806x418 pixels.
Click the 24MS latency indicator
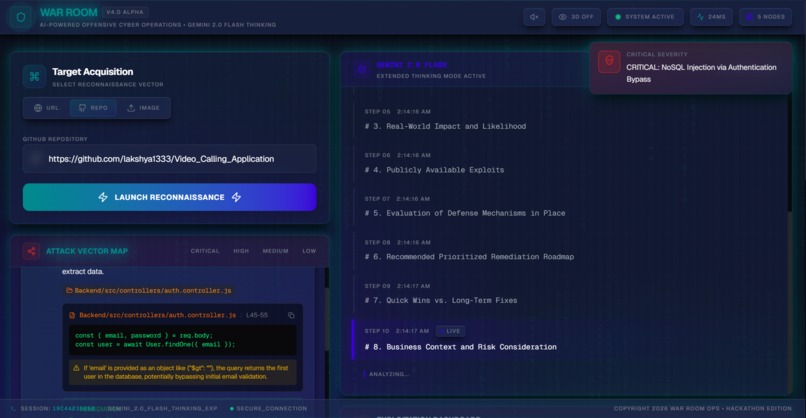click(711, 17)
